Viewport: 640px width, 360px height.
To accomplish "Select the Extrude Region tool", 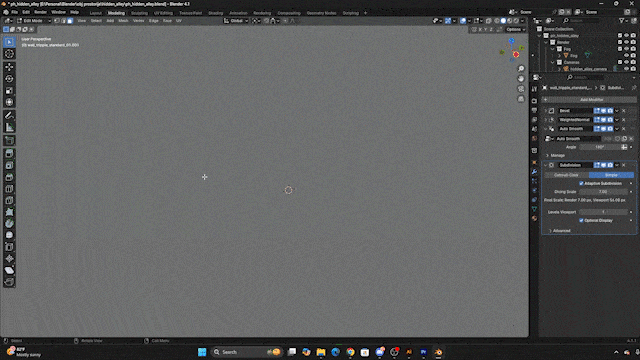I will (x=9, y=153).
